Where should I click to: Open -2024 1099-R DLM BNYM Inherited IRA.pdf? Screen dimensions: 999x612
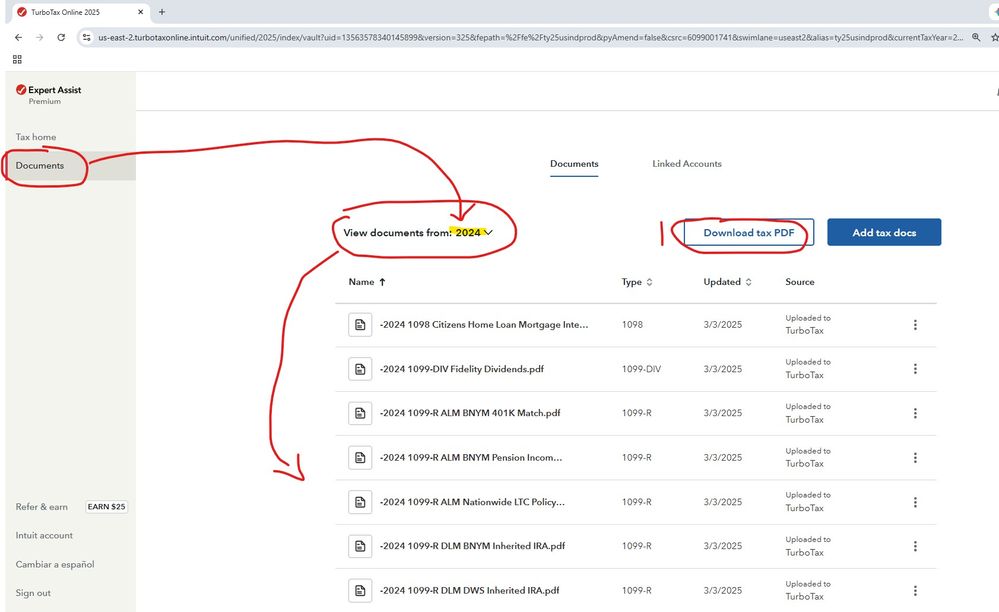click(472, 546)
